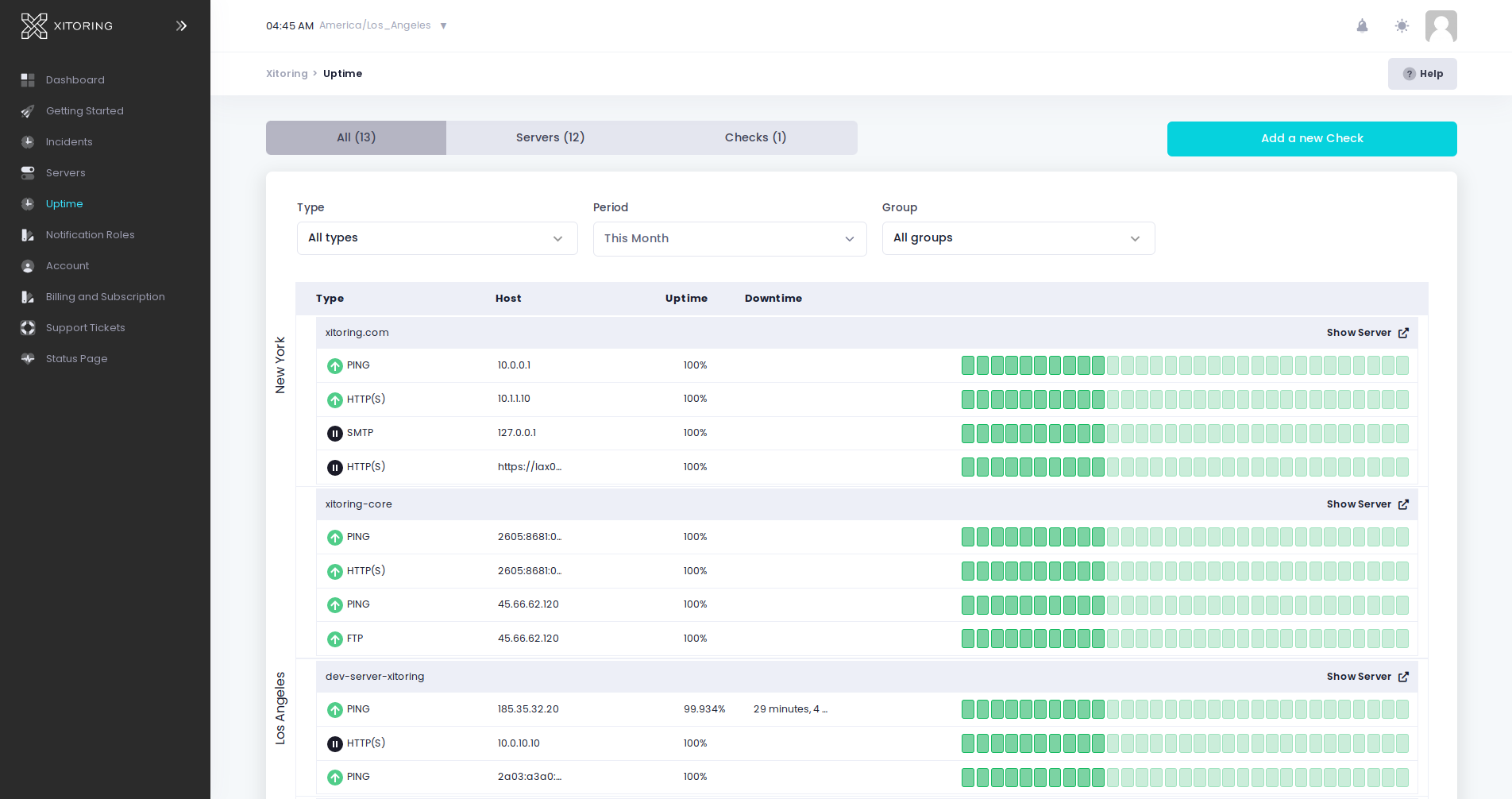Click Xitoring breadcrumb link

287,74
